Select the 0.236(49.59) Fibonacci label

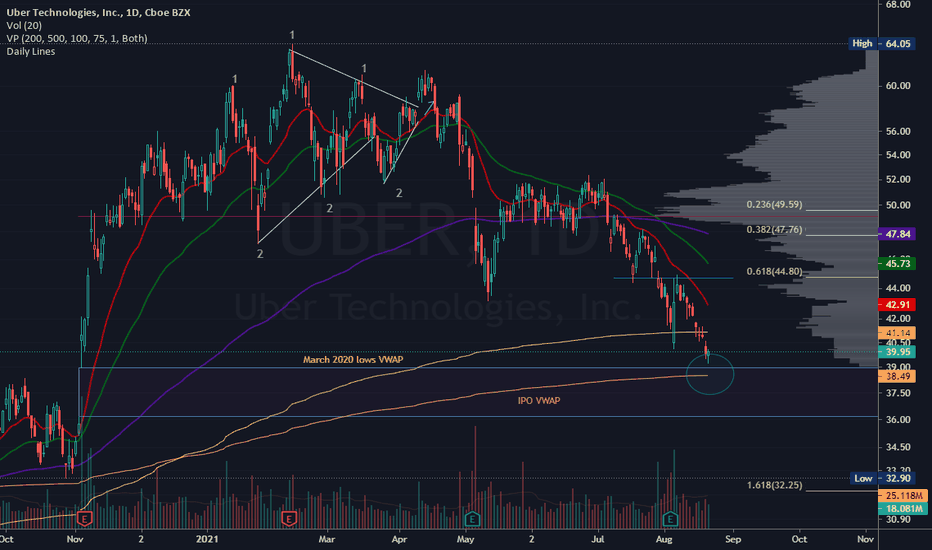pyautogui.click(x=774, y=205)
